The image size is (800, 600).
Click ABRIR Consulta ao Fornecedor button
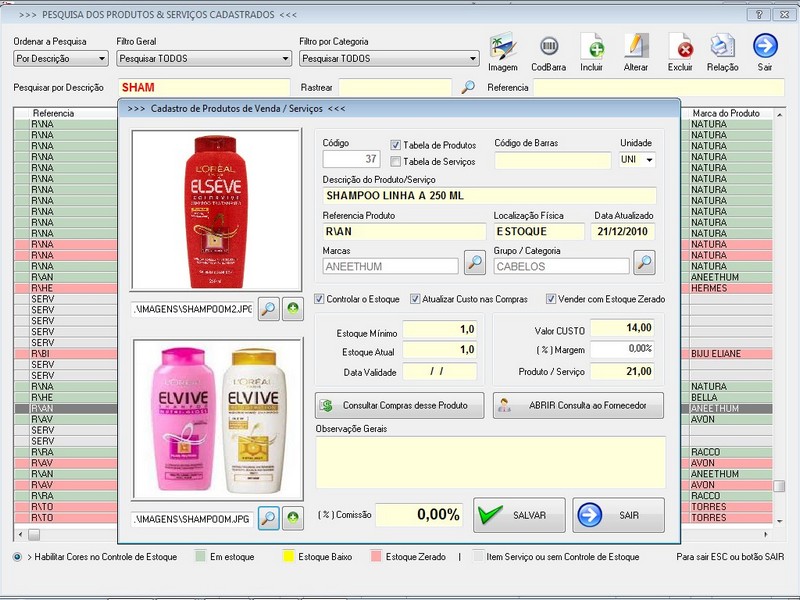click(579, 406)
